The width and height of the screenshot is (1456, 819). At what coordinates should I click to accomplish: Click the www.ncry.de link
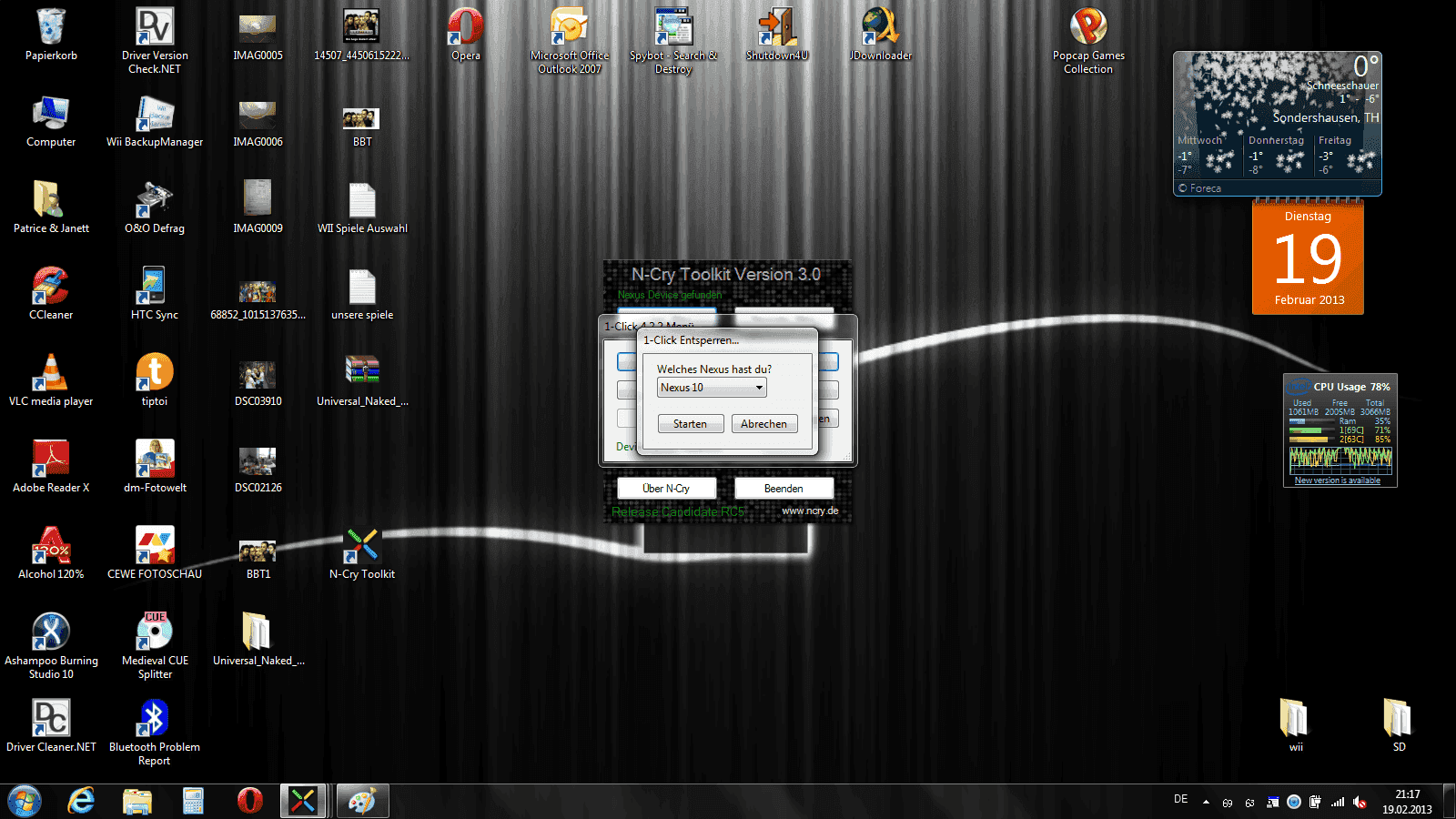pyautogui.click(x=810, y=511)
